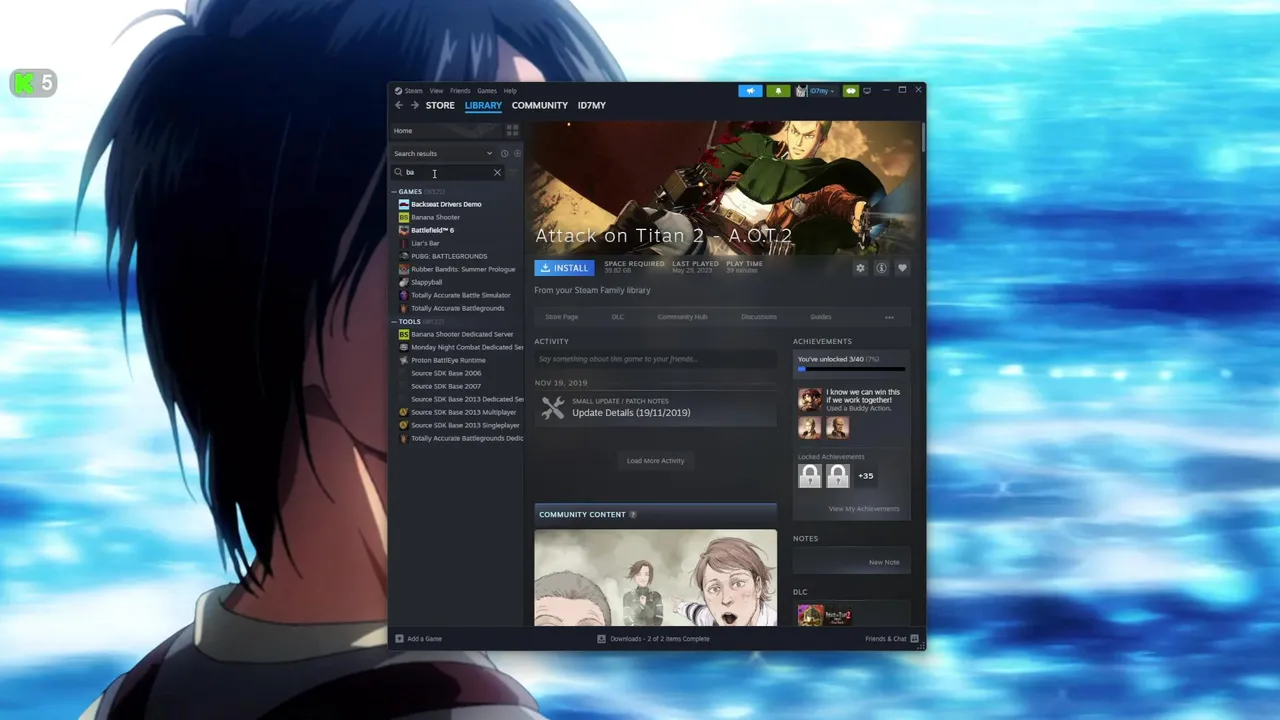Click the activity status text field
This screenshot has height=720, width=1280.
tap(655, 359)
